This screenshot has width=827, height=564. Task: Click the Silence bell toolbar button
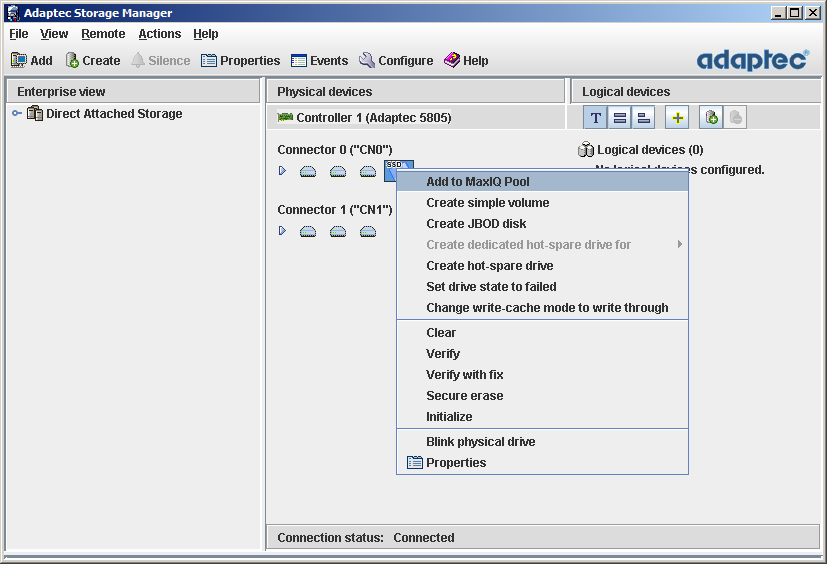point(161,61)
